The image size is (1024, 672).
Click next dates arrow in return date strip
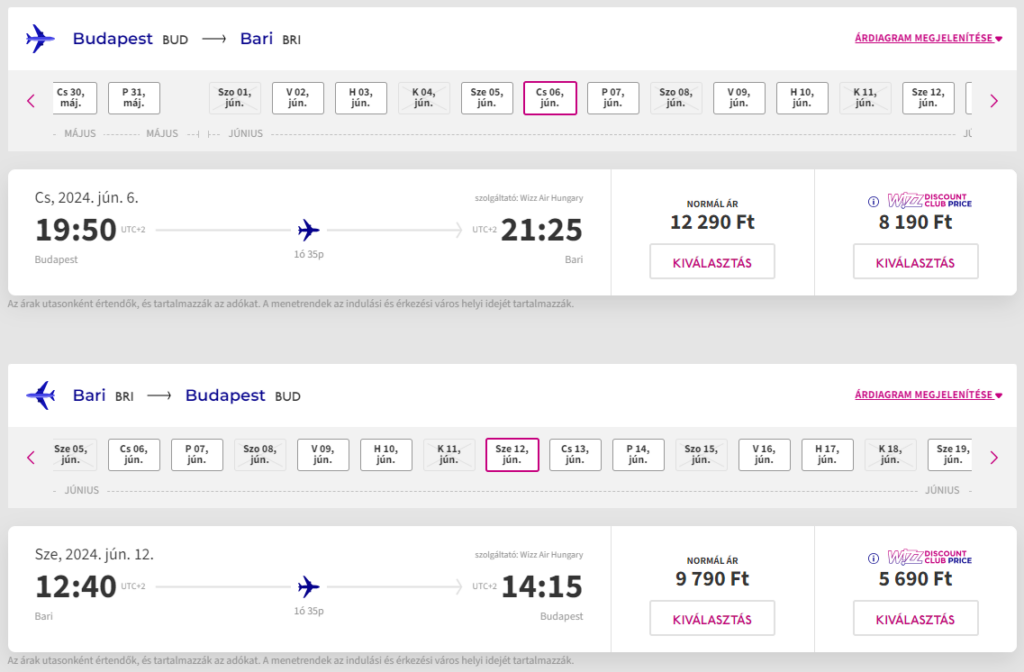[x=993, y=457]
